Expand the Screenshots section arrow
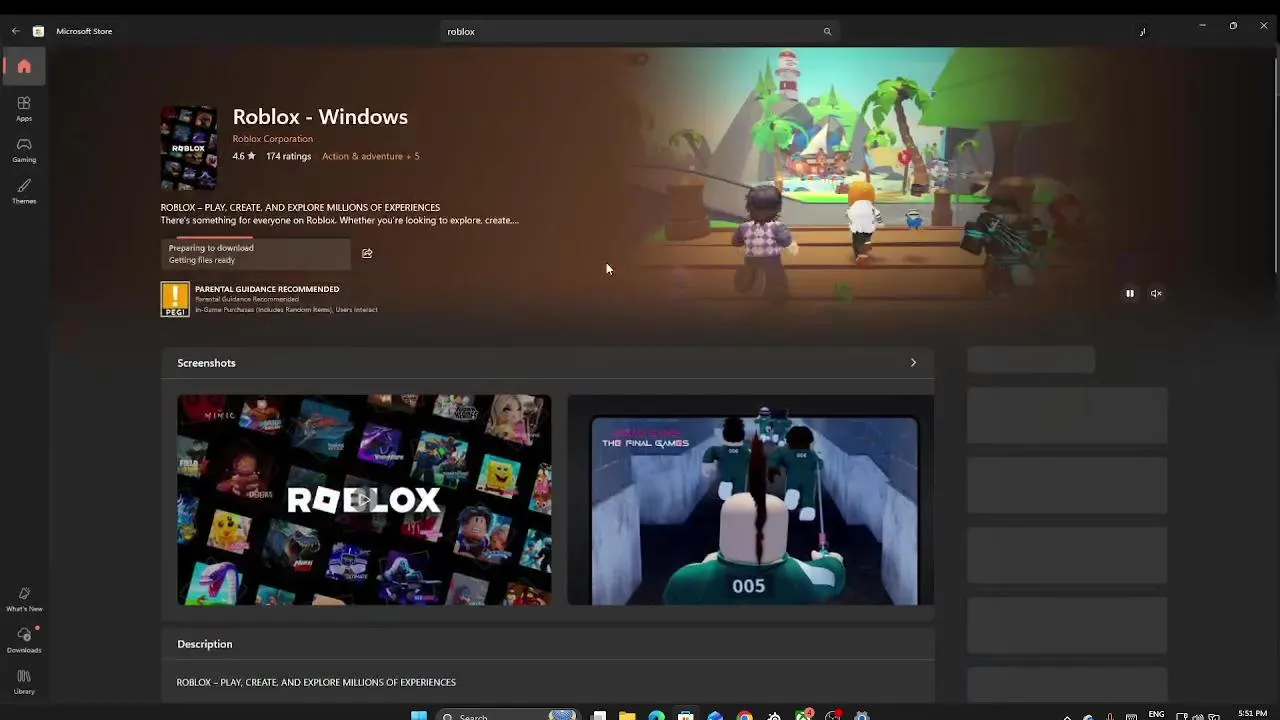The width and height of the screenshot is (1280, 720). (x=913, y=363)
